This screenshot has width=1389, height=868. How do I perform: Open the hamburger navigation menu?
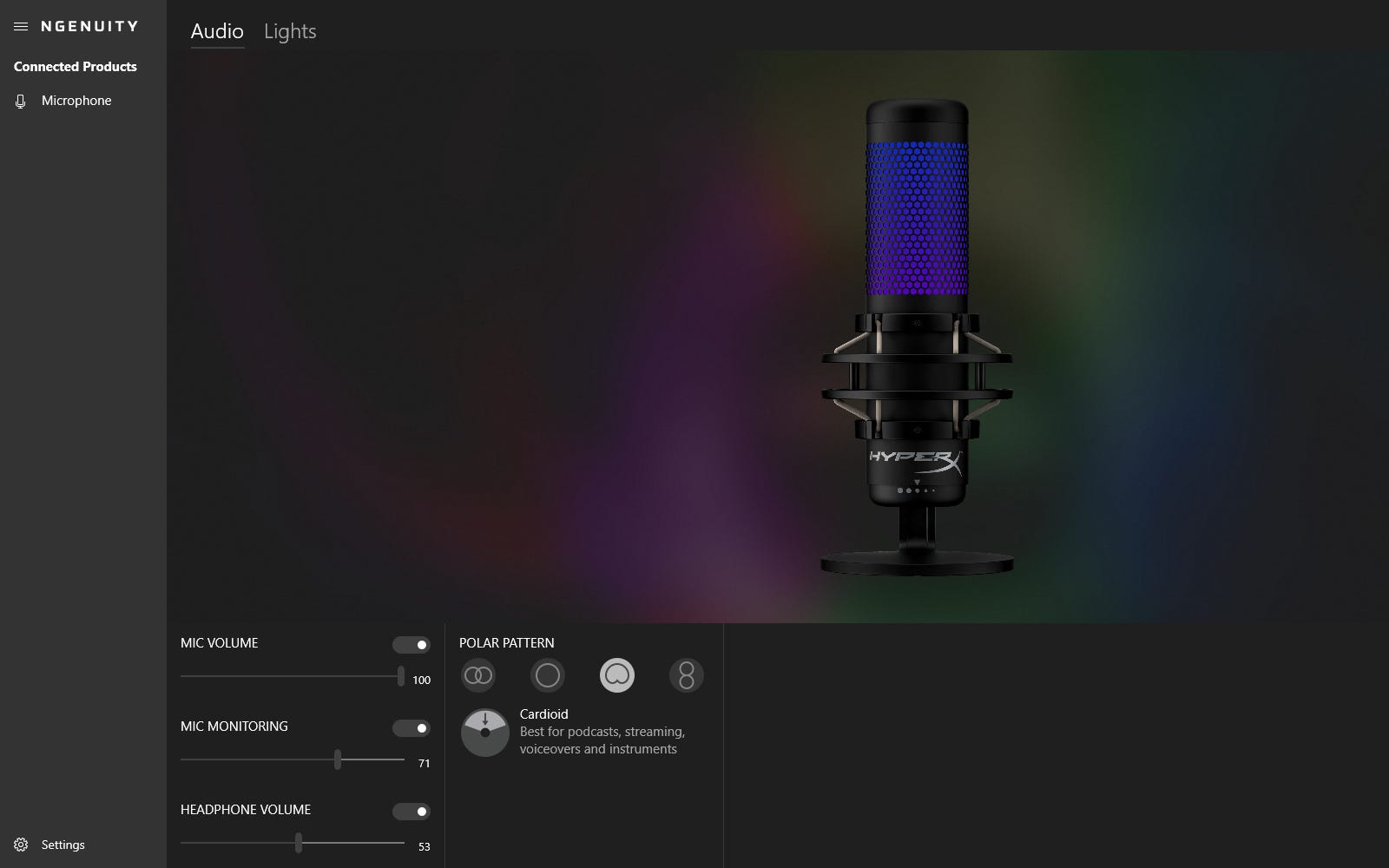point(21,27)
